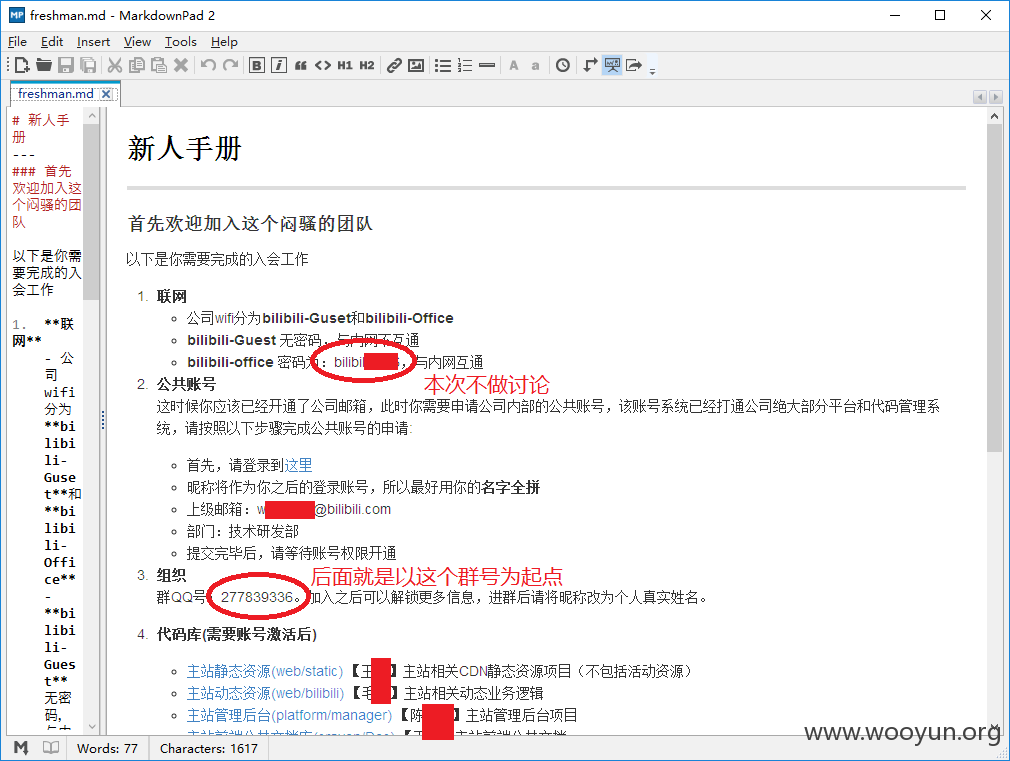The height and width of the screenshot is (761, 1010).
Task: Follow the 这里 login link
Action: [x=298, y=465]
